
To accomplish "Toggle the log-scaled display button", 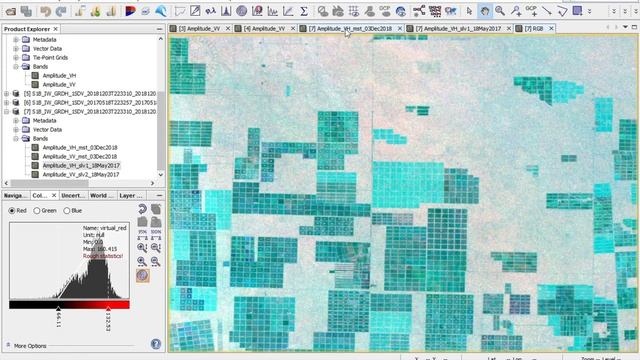I will click(x=142, y=276).
